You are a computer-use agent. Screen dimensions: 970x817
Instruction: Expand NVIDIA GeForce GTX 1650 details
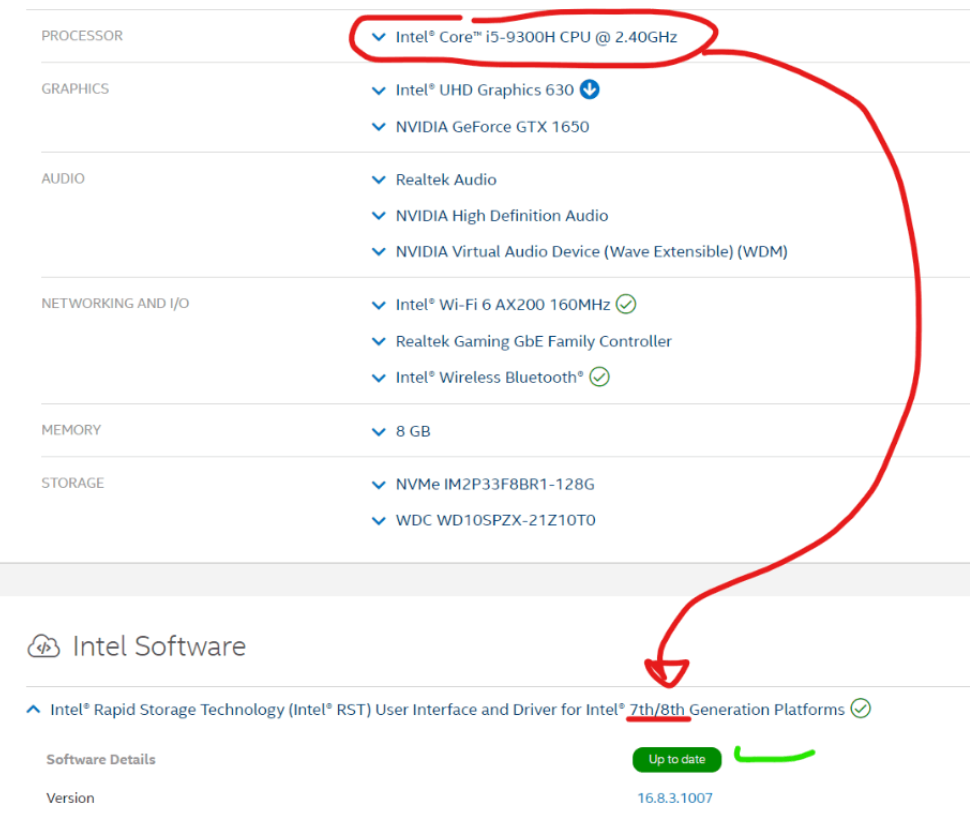point(379,127)
